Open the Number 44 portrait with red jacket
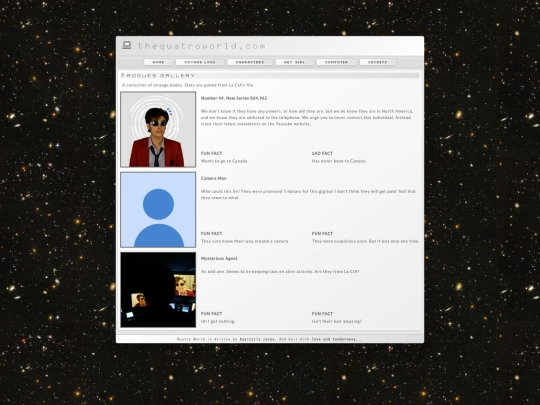 pyautogui.click(x=158, y=129)
